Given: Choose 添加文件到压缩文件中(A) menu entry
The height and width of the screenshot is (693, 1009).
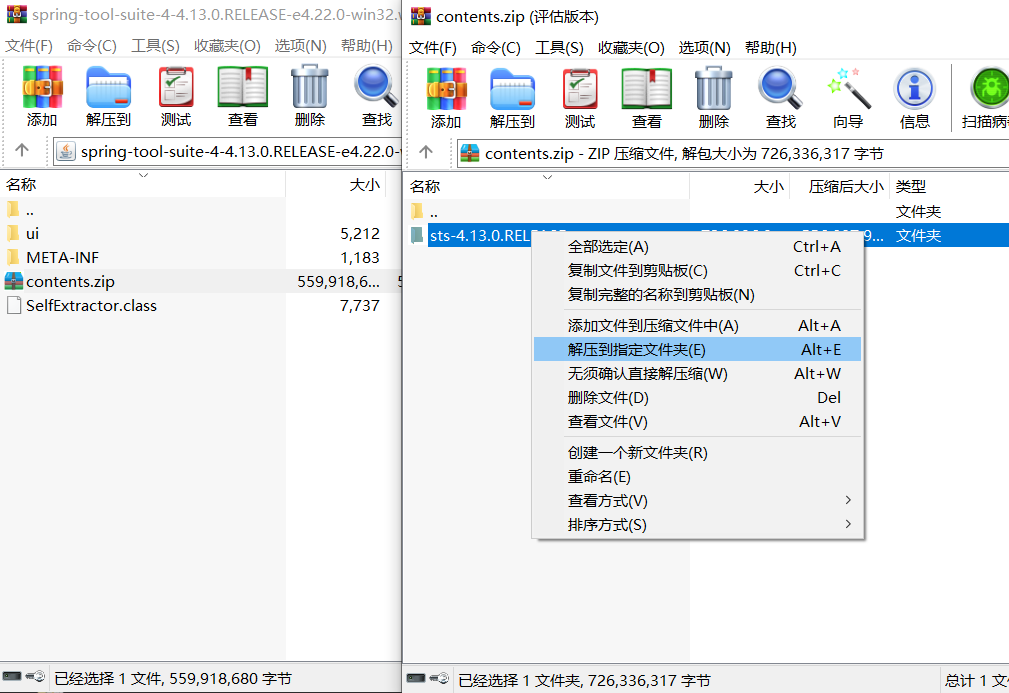Looking at the screenshot, I should (698, 326).
